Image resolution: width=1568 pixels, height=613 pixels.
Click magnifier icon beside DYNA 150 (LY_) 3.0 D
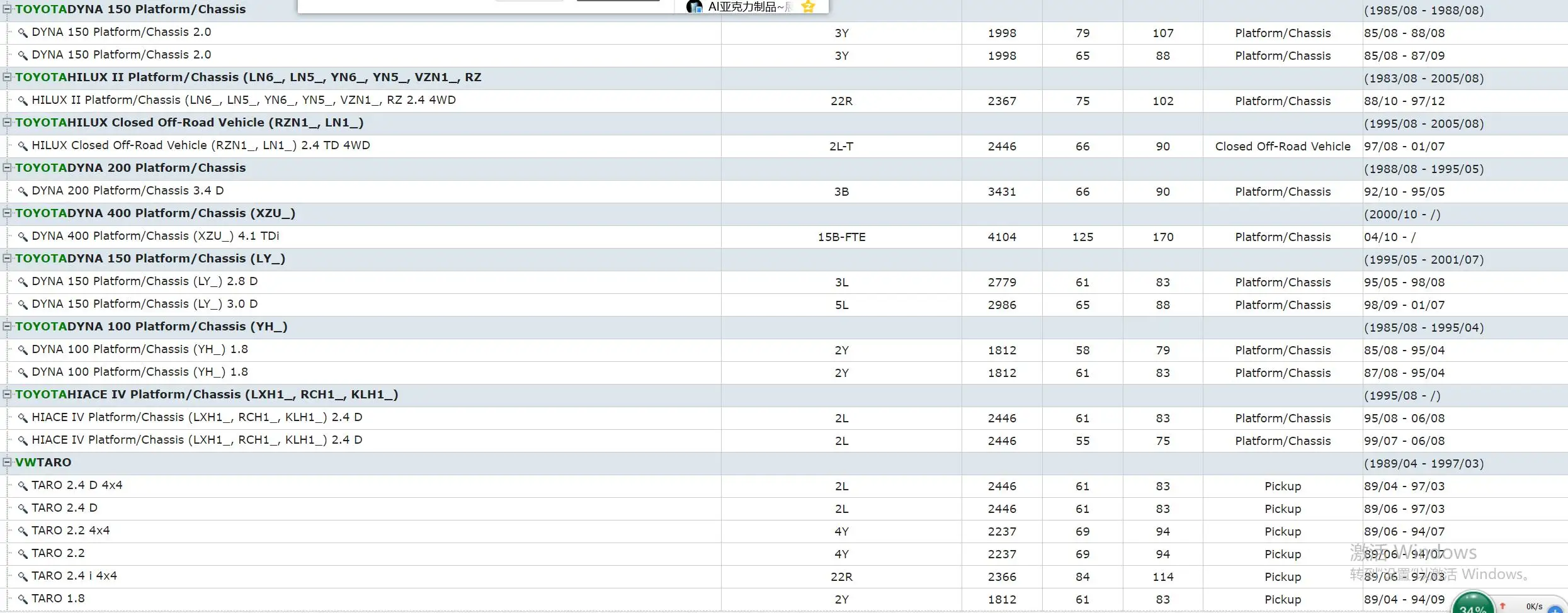[23, 305]
